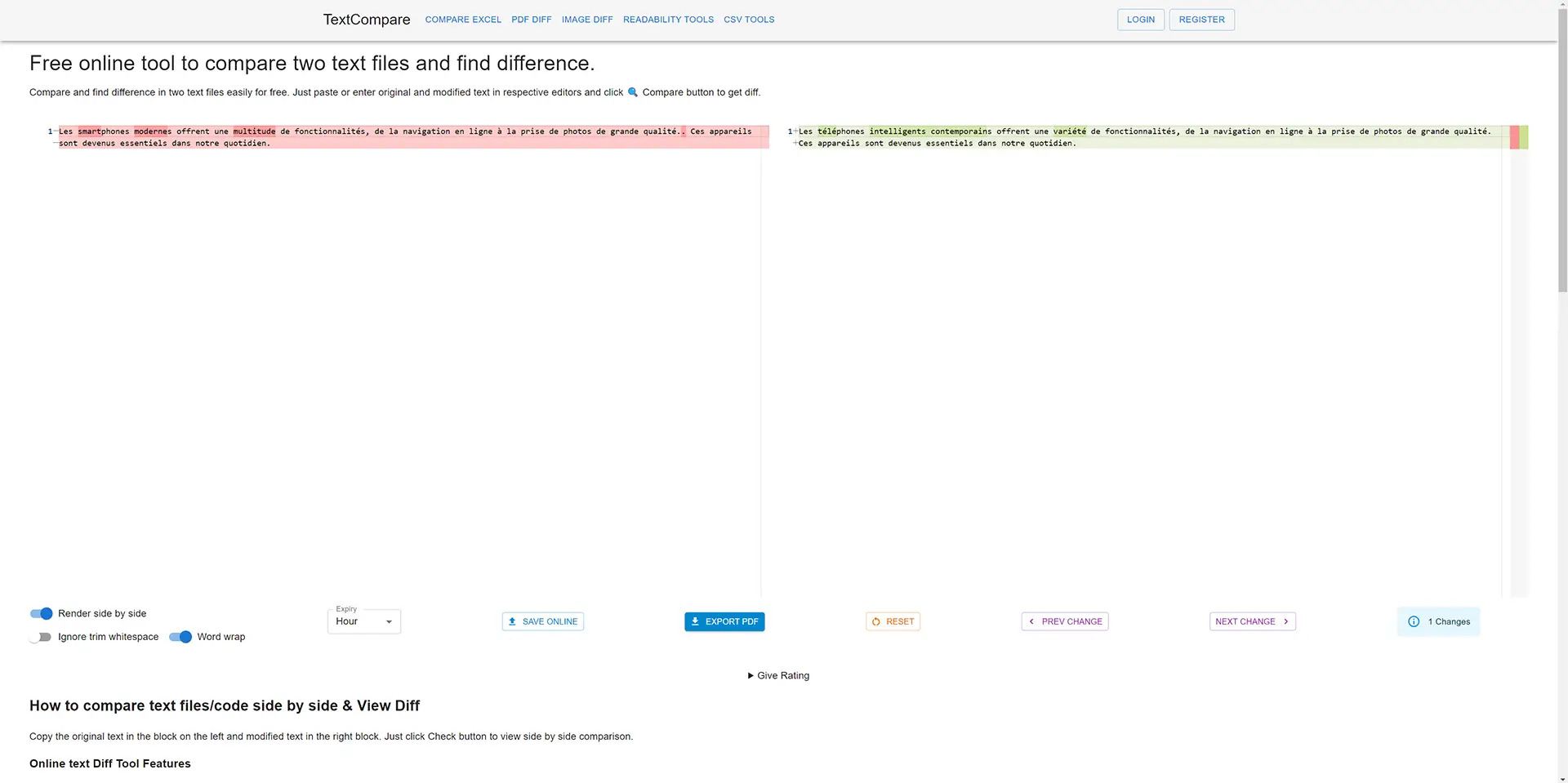
Task: Toggle Render side by side switch
Action: (x=41, y=613)
